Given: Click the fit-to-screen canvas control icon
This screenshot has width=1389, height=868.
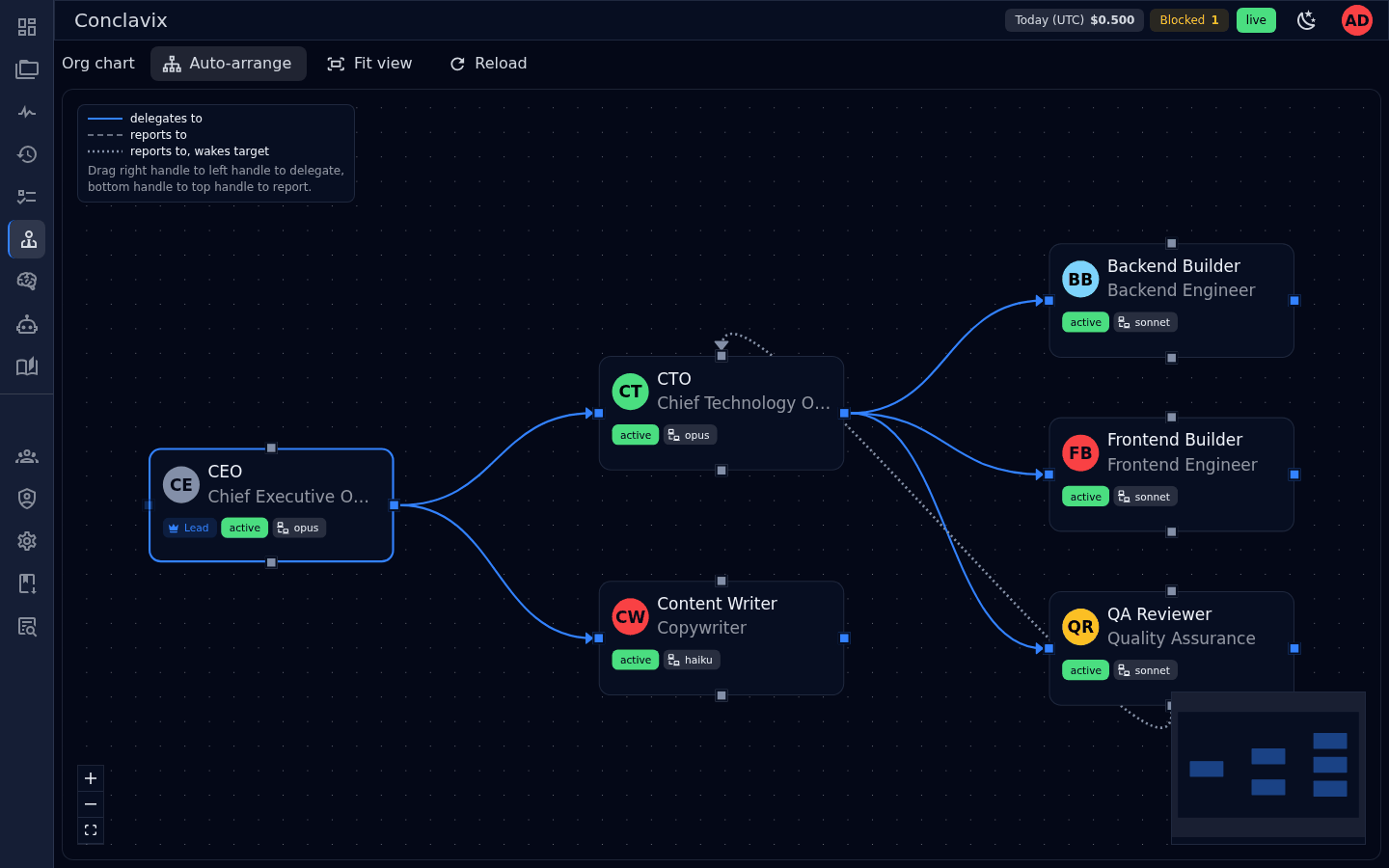Looking at the screenshot, I should [91, 830].
